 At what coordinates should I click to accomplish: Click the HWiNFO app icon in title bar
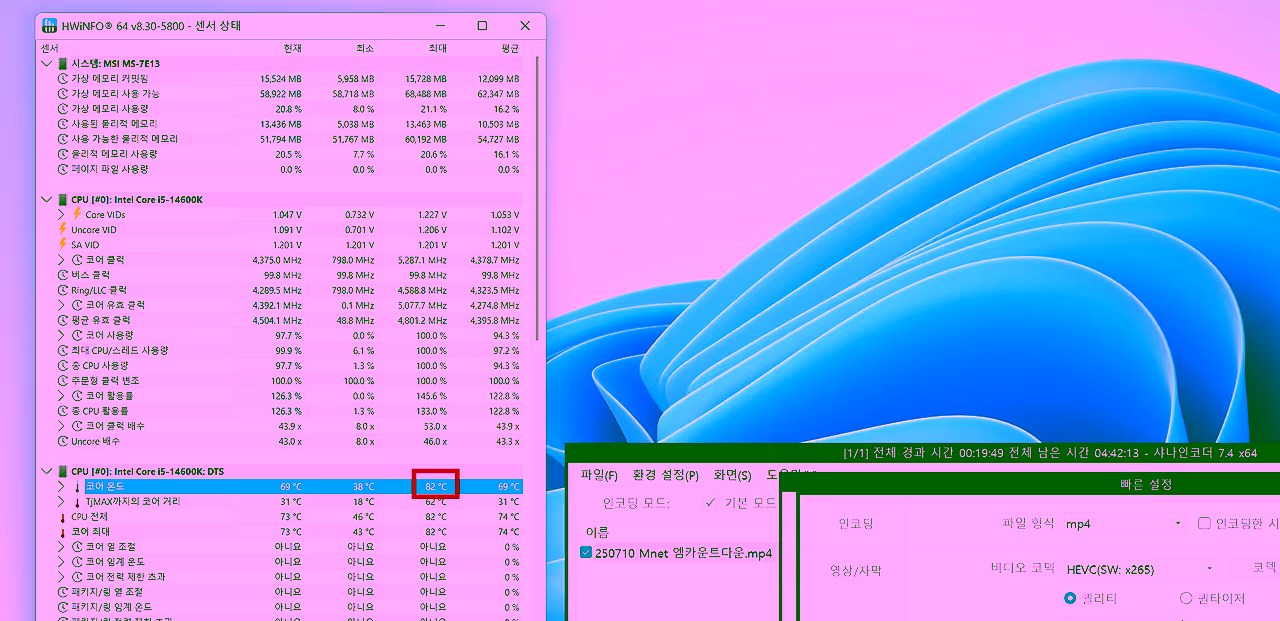click(x=49, y=26)
